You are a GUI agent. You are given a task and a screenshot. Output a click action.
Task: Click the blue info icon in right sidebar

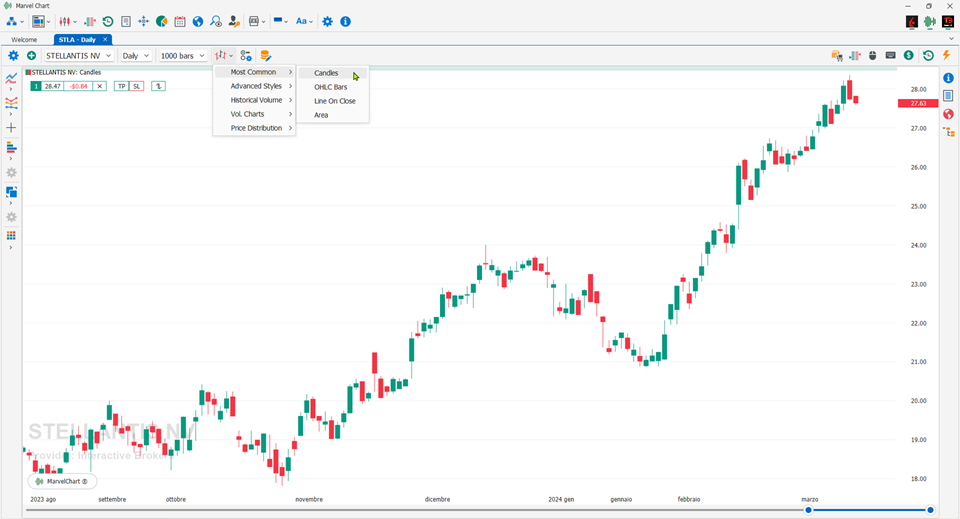tap(948, 78)
